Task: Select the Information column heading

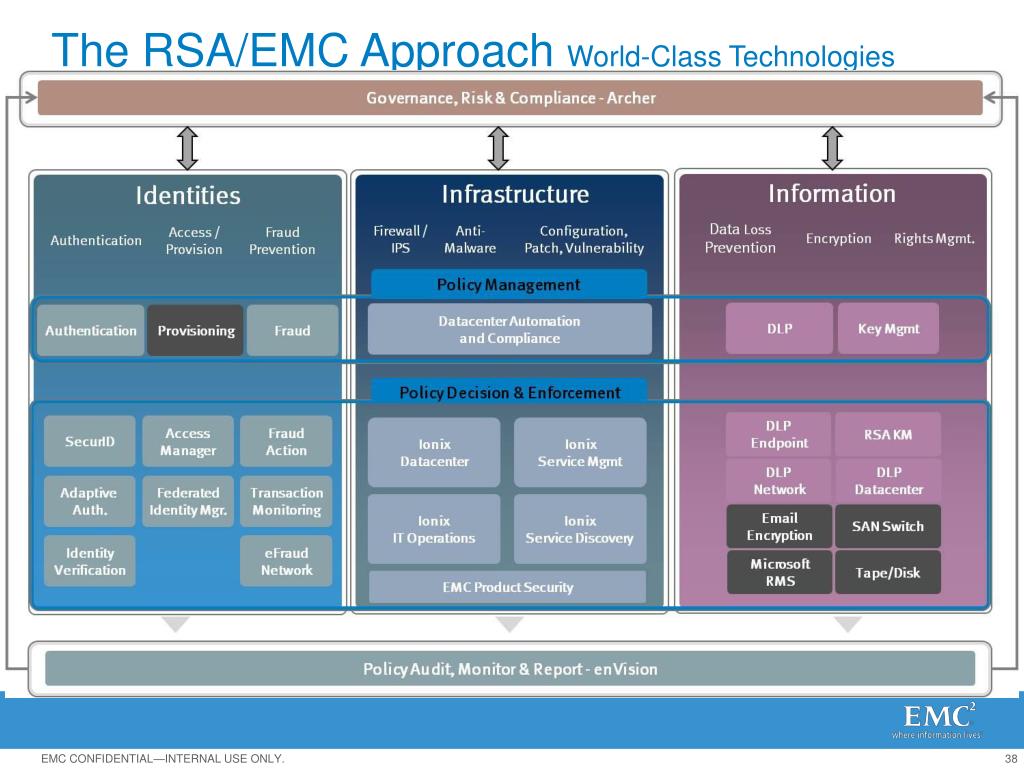Action: tap(831, 193)
